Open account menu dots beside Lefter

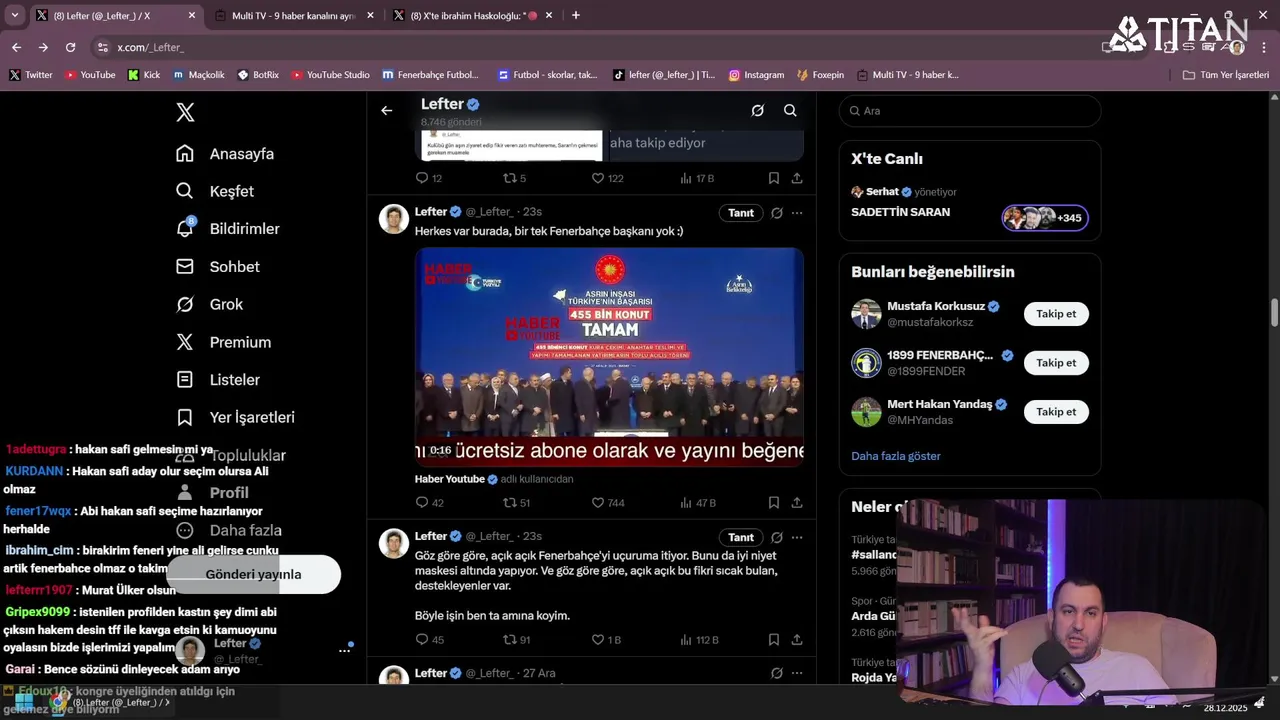click(x=344, y=651)
